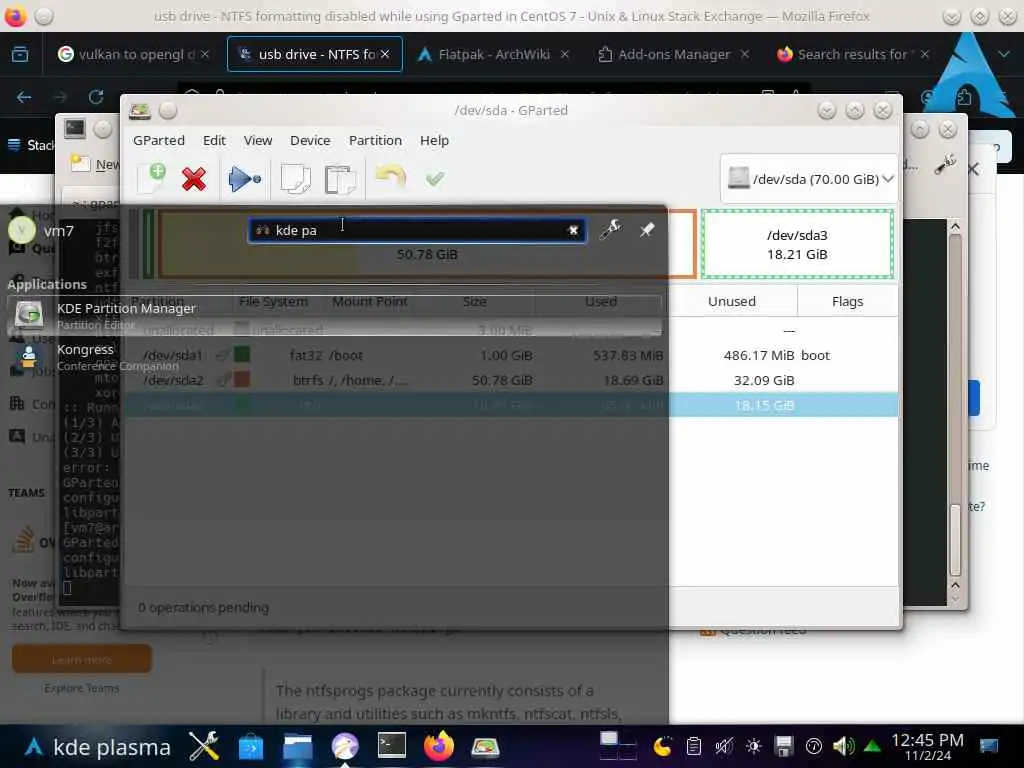Clear the KRunner search text
The height and width of the screenshot is (768, 1024).
click(x=573, y=230)
